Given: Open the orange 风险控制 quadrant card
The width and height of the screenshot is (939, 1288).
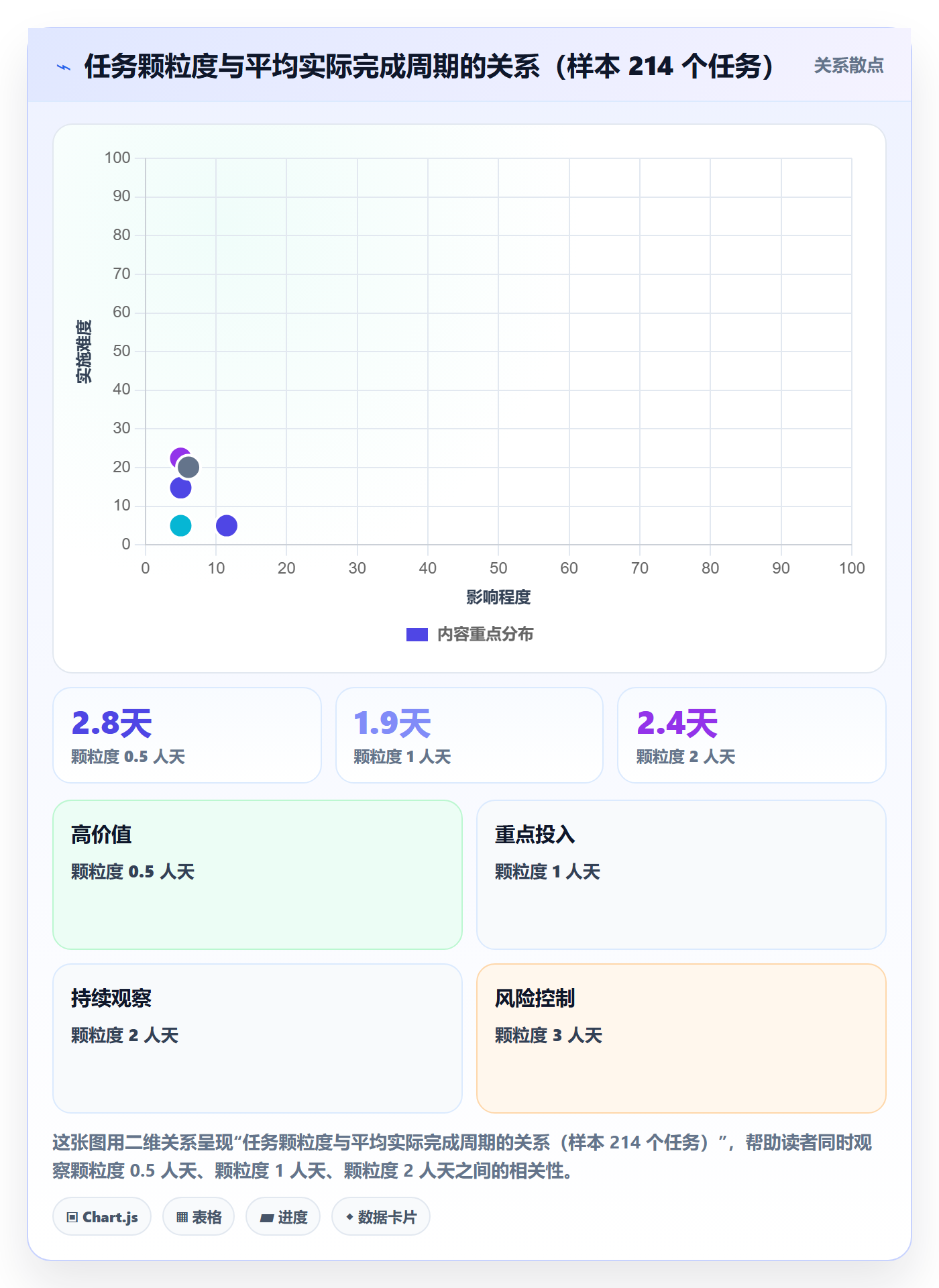Looking at the screenshot, I should click(x=681, y=1038).
